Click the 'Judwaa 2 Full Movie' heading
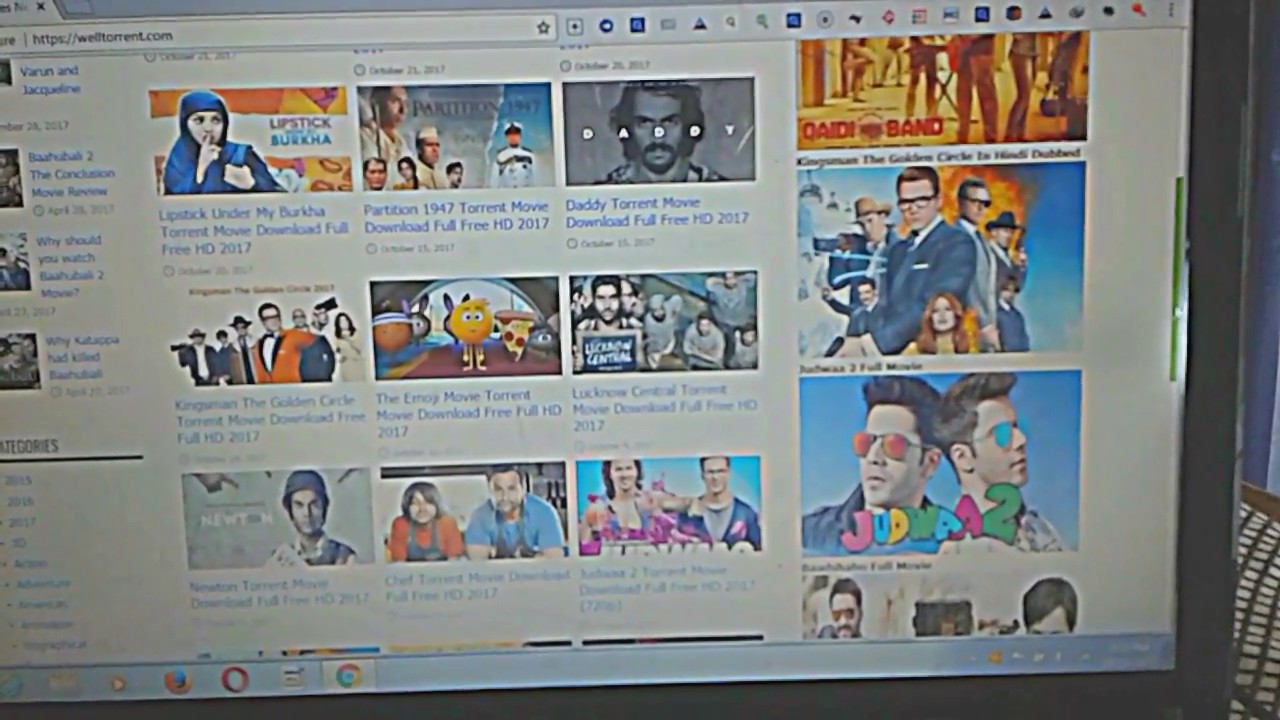The width and height of the screenshot is (1280, 720). (x=862, y=367)
